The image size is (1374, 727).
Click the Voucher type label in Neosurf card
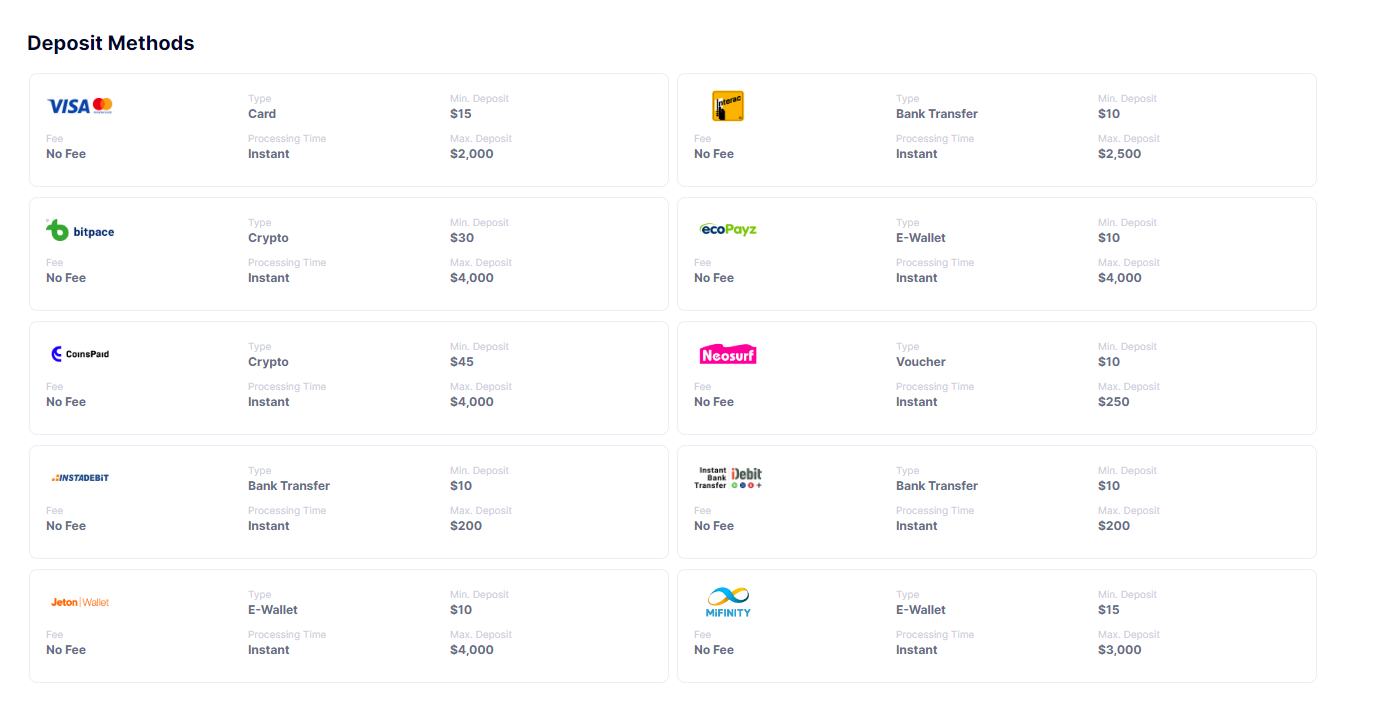click(921, 362)
